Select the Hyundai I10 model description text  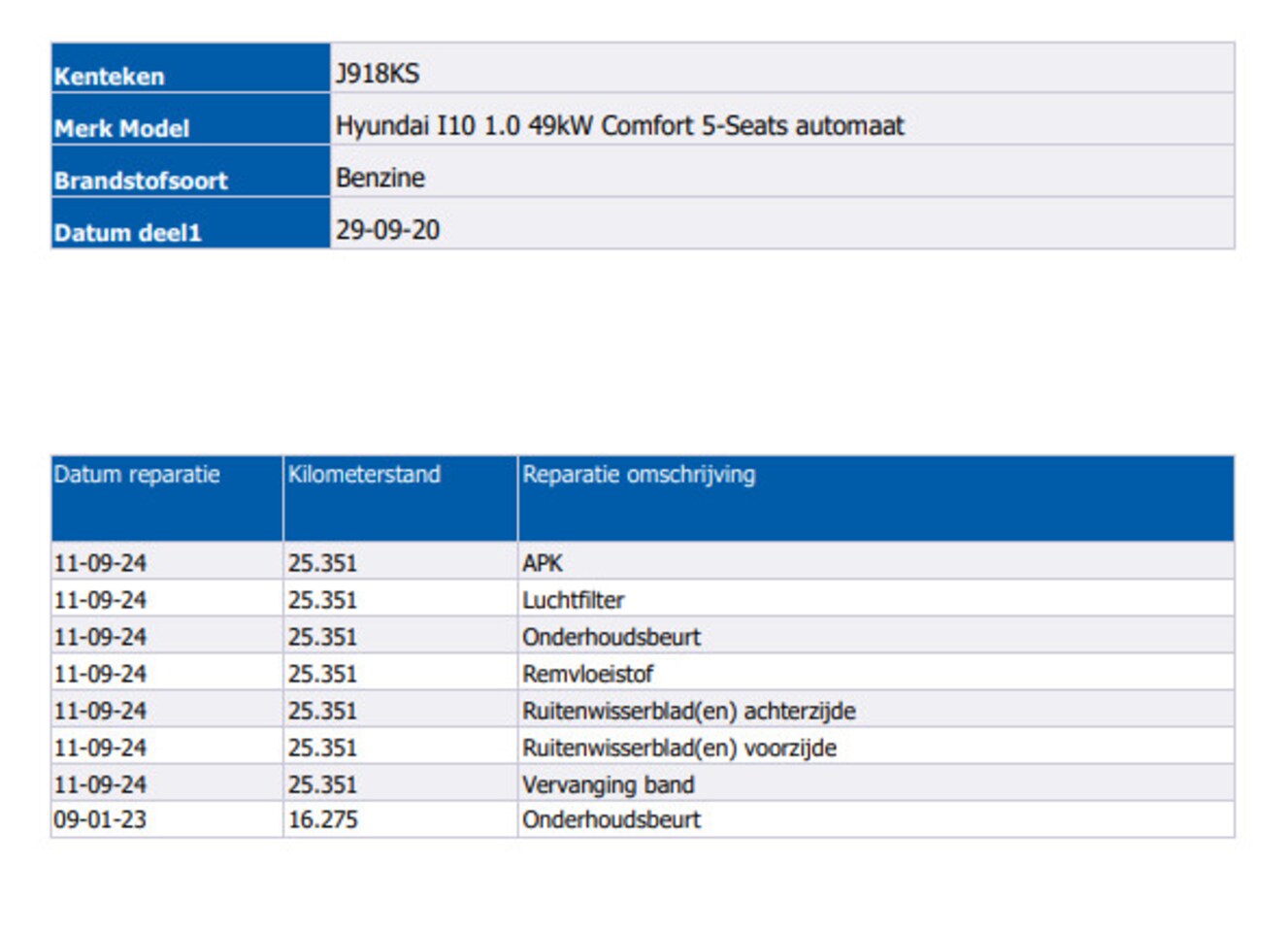(619, 126)
